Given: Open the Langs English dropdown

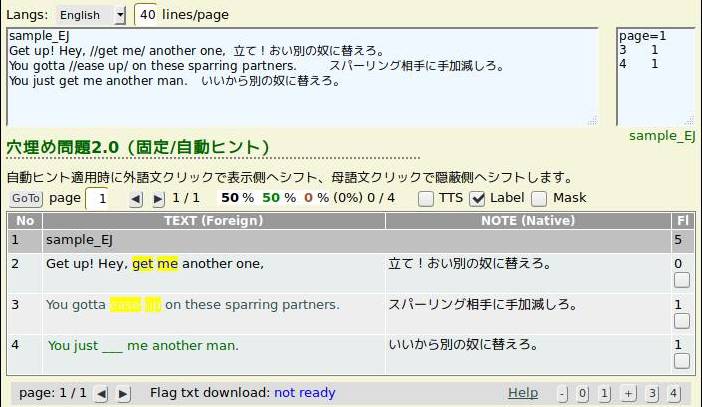Looking at the screenshot, I should coord(91,15).
